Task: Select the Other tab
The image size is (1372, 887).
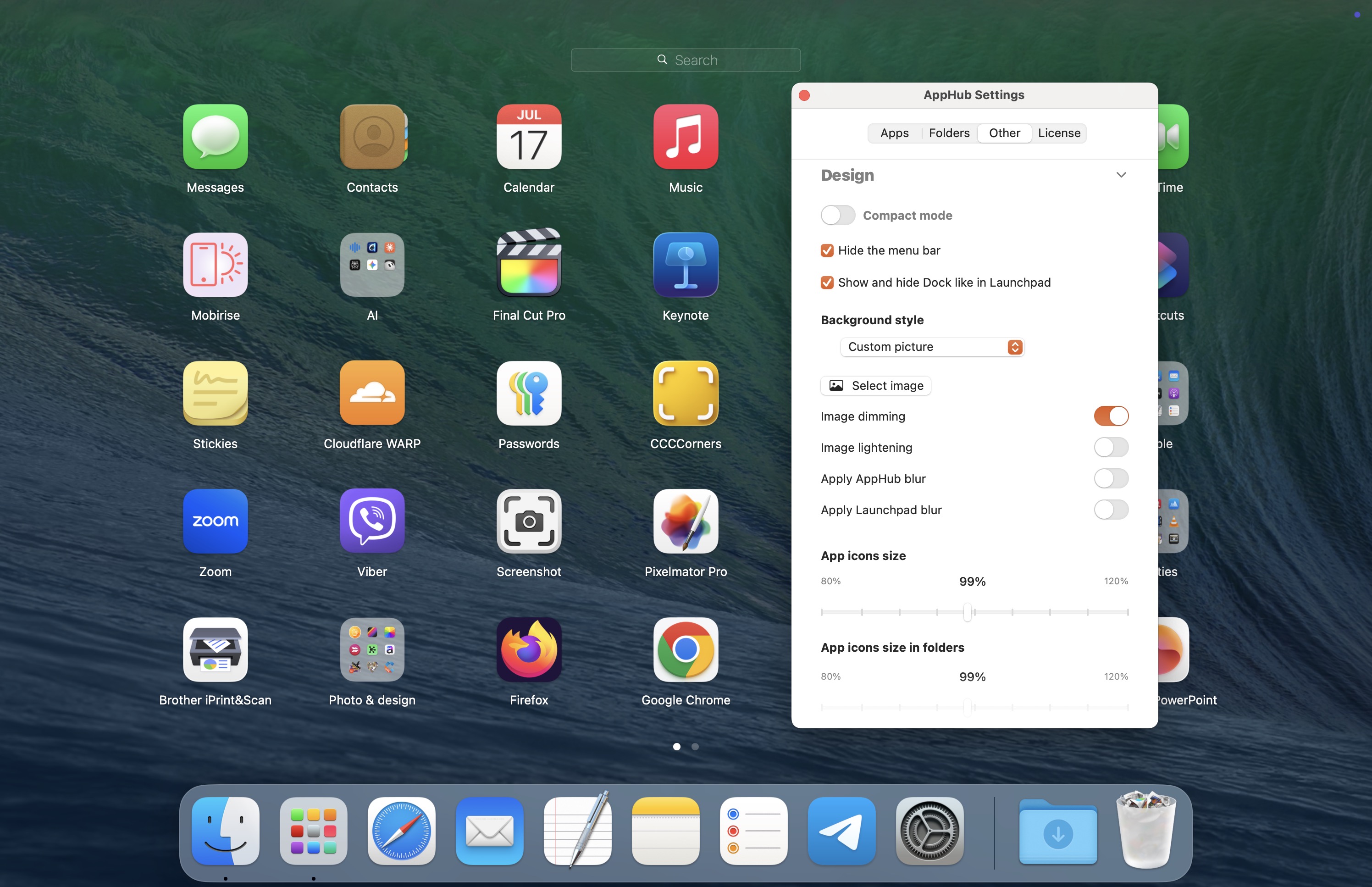Action: pyautogui.click(x=1005, y=133)
